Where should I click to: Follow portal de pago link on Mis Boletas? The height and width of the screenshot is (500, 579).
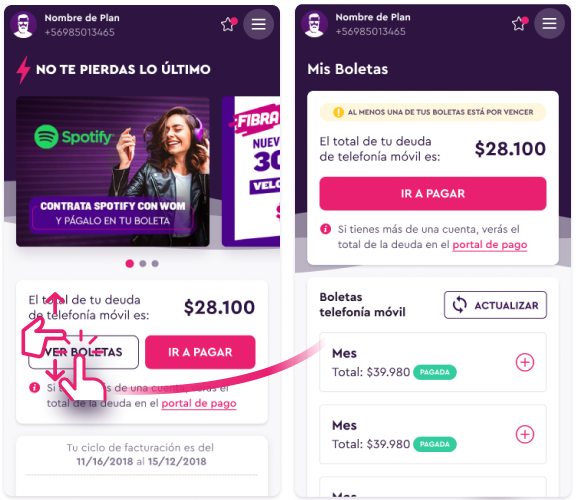coord(490,245)
